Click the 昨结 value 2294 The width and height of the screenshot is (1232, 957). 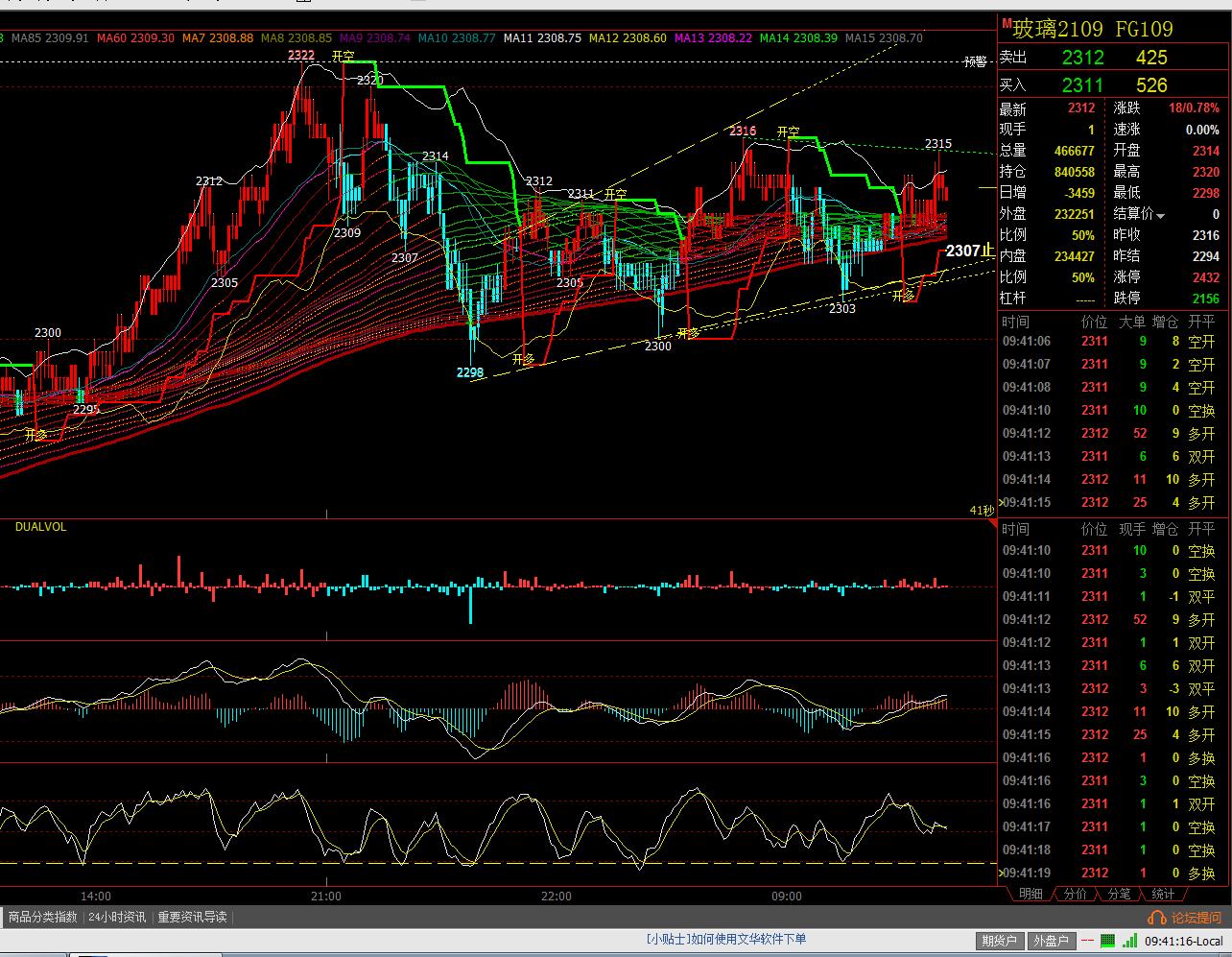pyautogui.click(x=1206, y=256)
